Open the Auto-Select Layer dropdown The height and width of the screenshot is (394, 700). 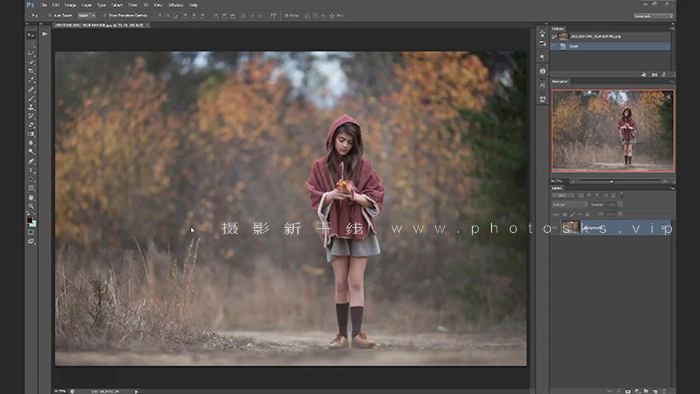click(86, 16)
